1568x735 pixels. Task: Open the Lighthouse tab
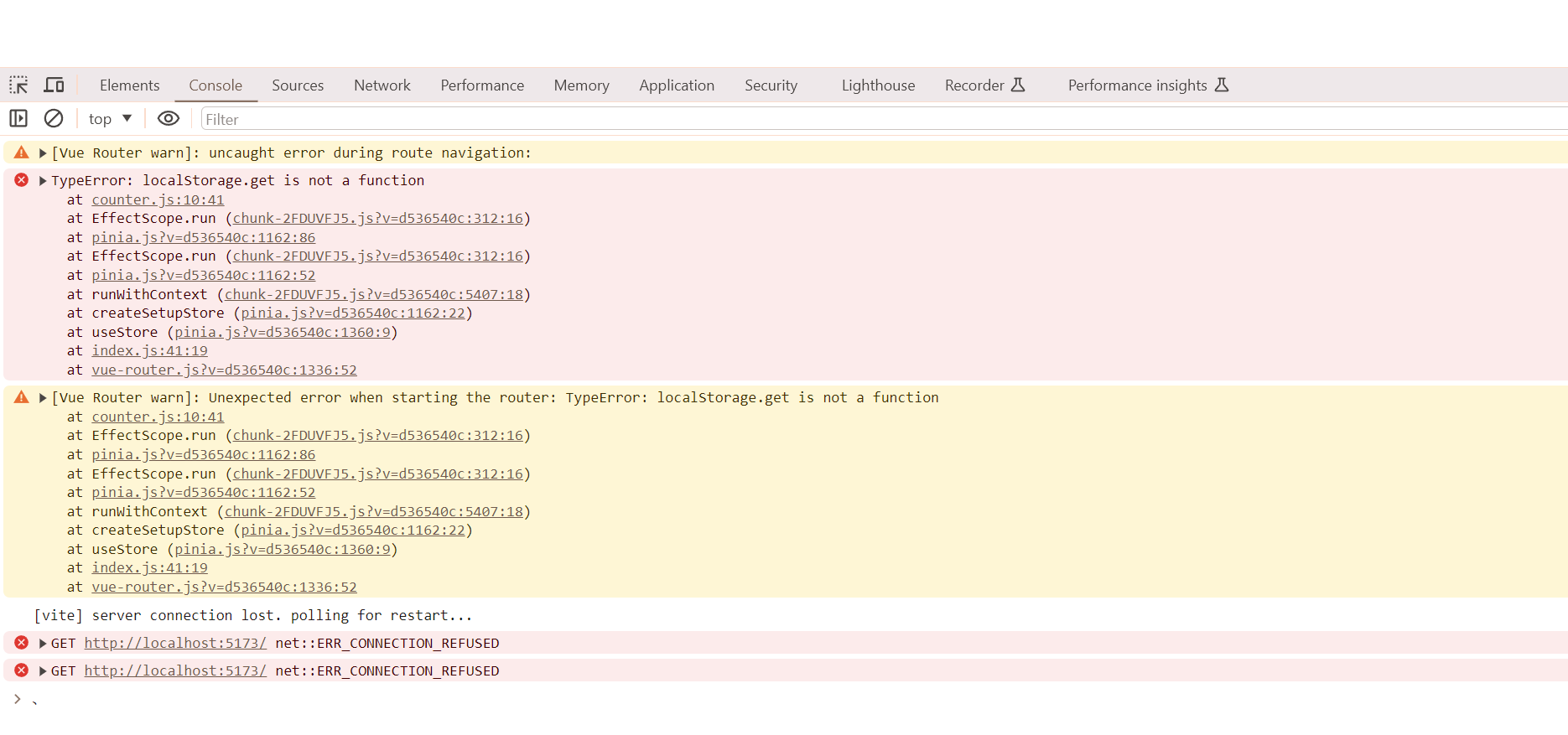[878, 85]
